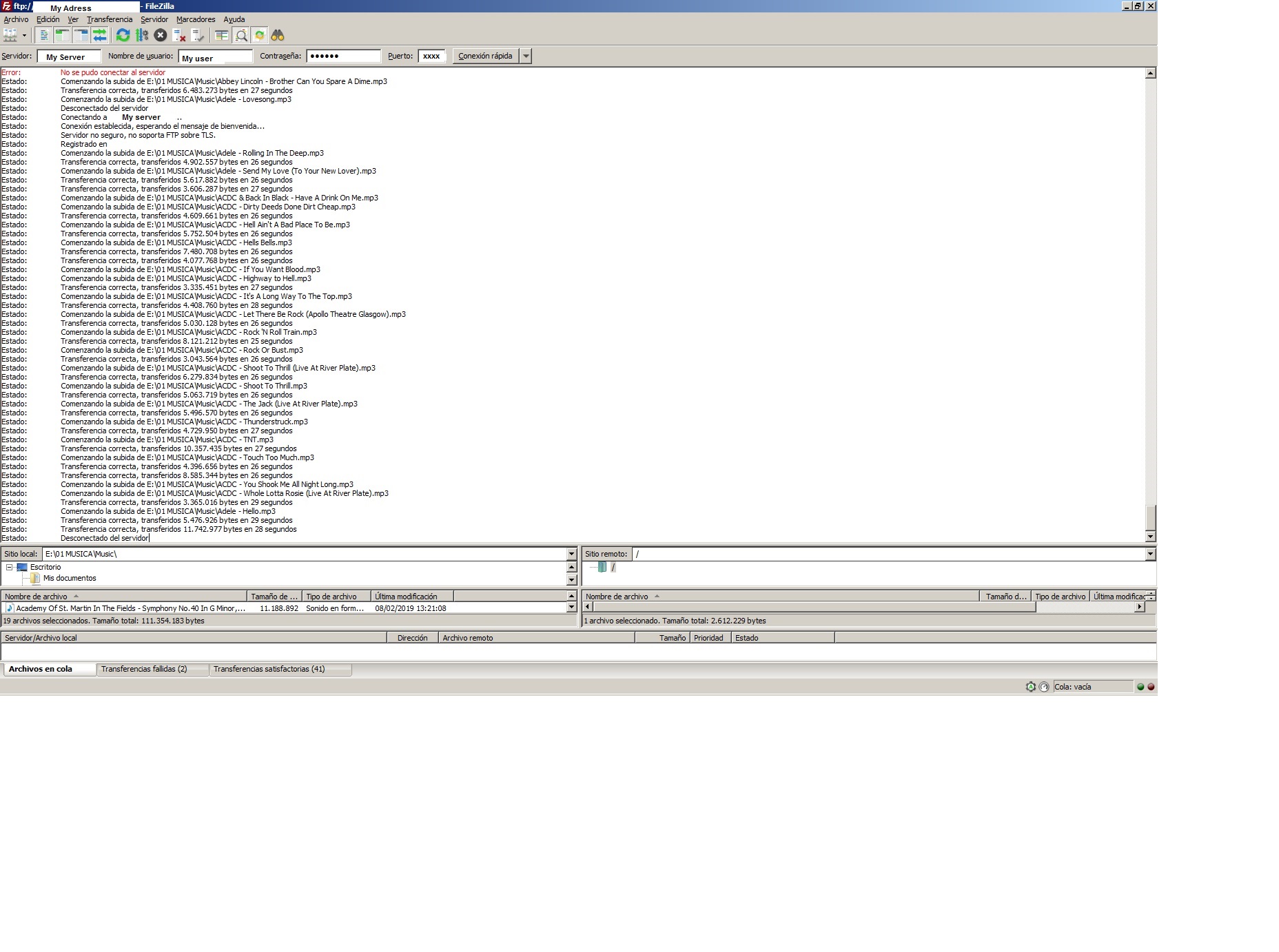The height and width of the screenshot is (952, 1279).
Task: Click the speed limits gauge icon
Action: click(x=1044, y=687)
